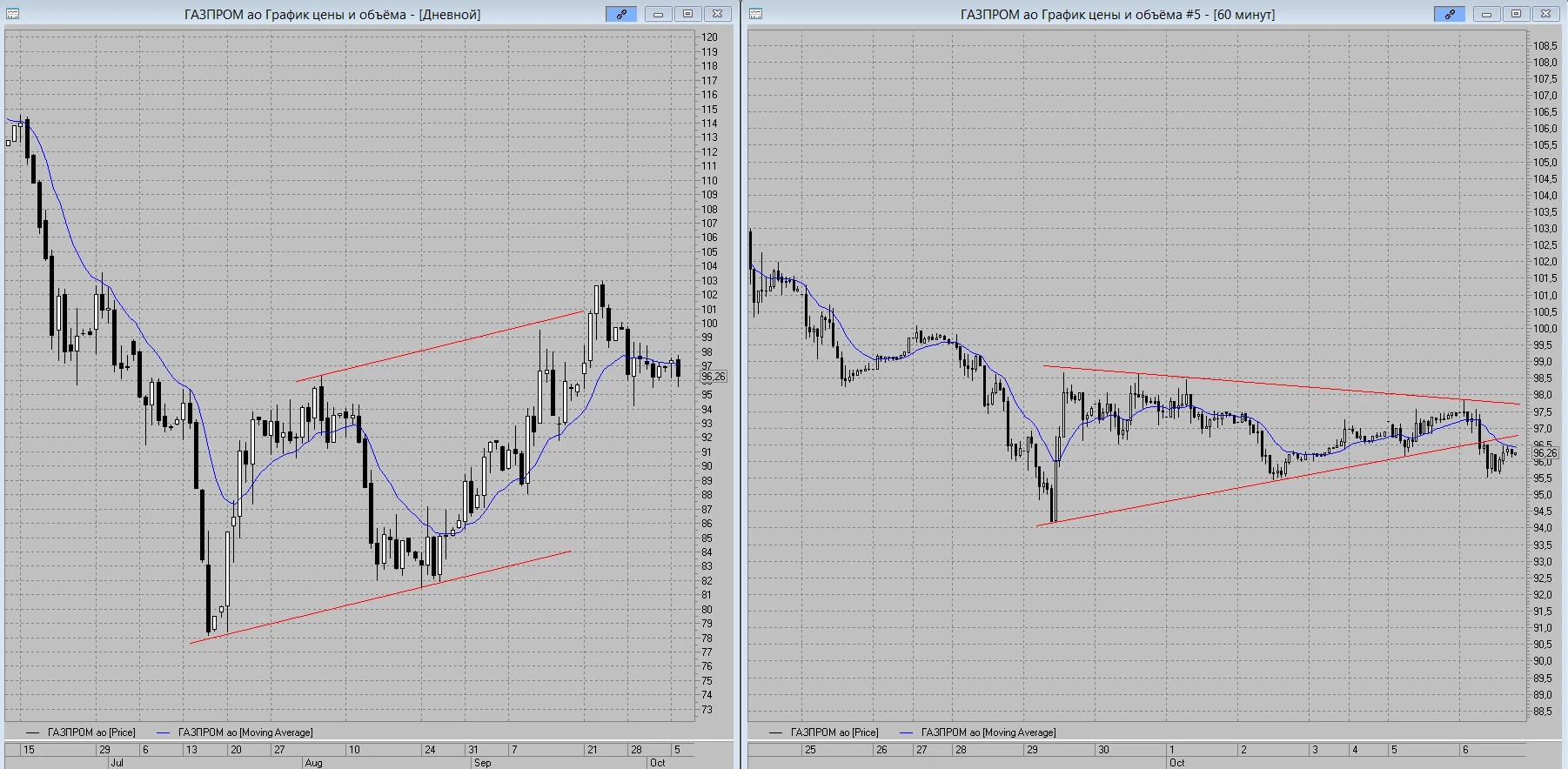Click the date label 24 on the daily time axis
This screenshot has width=1568, height=769.
coord(430,750)
